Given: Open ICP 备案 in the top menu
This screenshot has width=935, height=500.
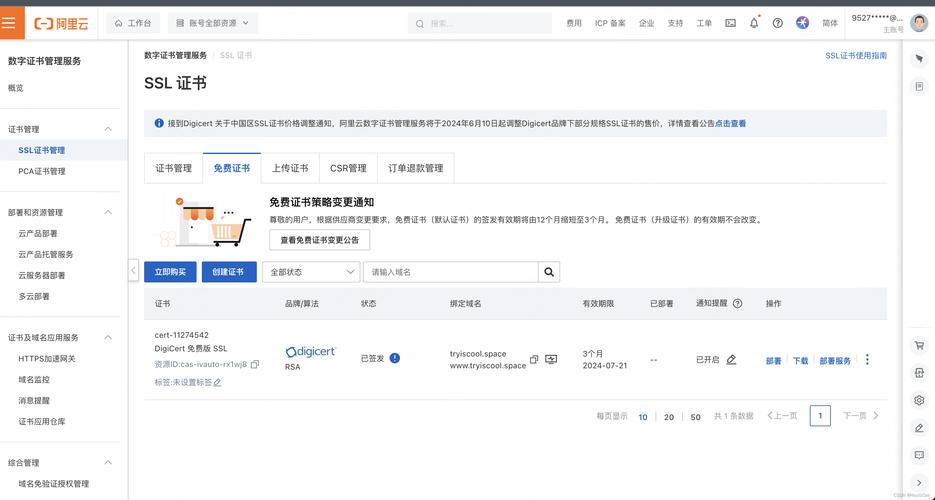Looking at the screenshot, I should pos(610,23).
